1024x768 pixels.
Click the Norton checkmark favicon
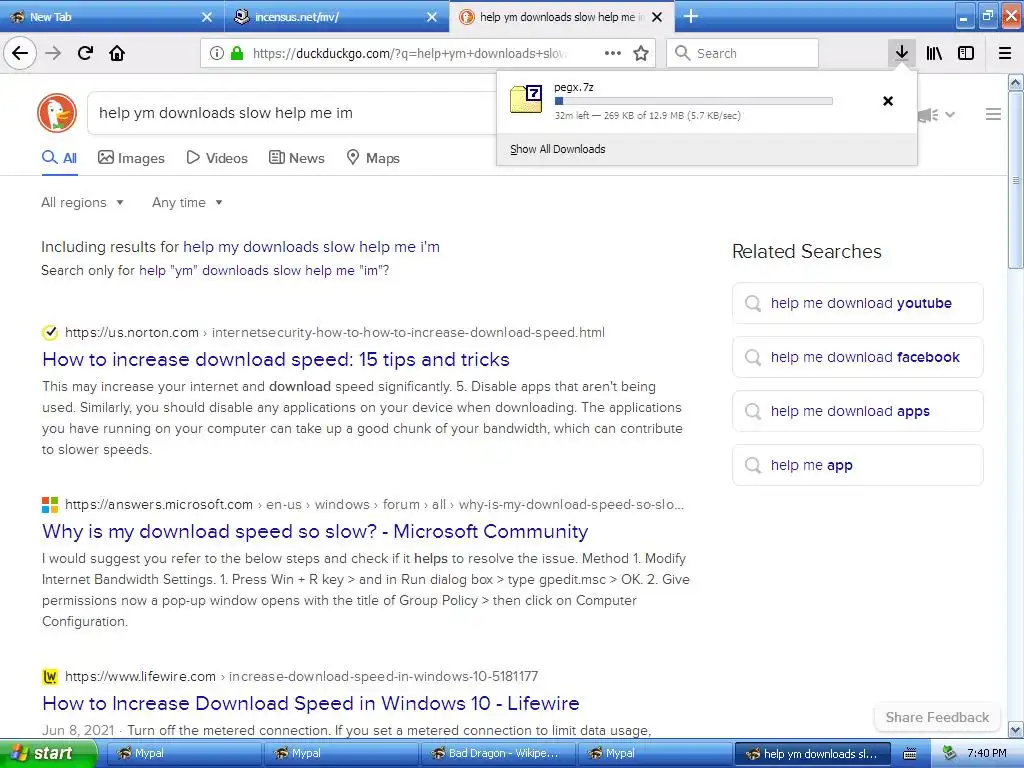pos(50,332)
